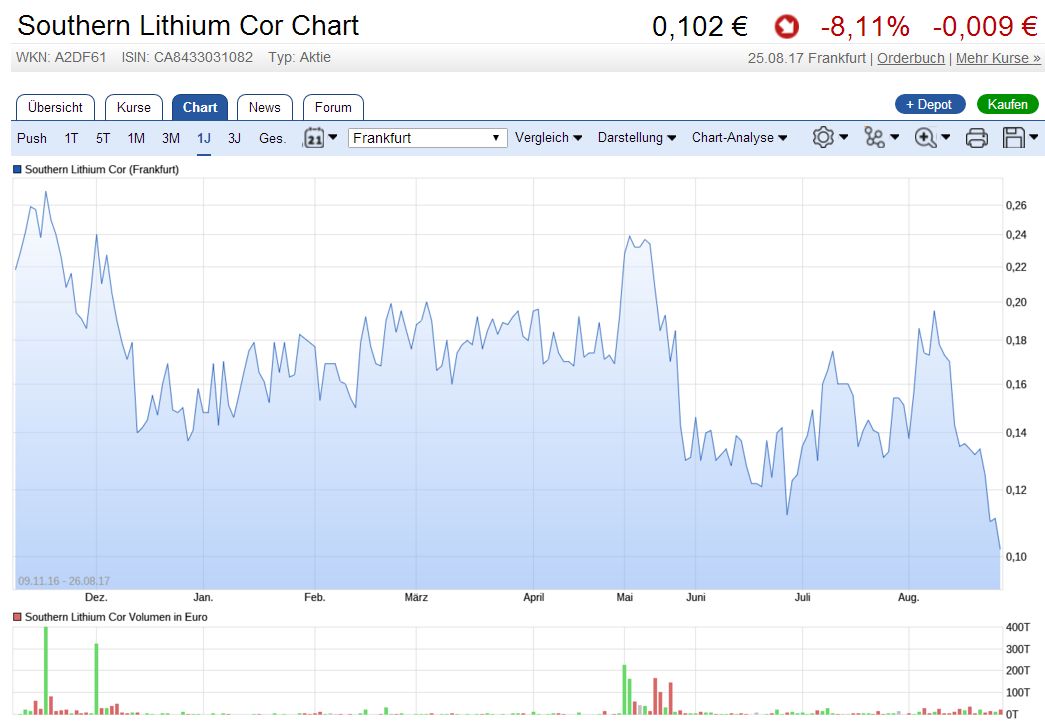Screen dimensions: 1045x727
Task: Open the Orderbuch link
Action: pos(910,58)
